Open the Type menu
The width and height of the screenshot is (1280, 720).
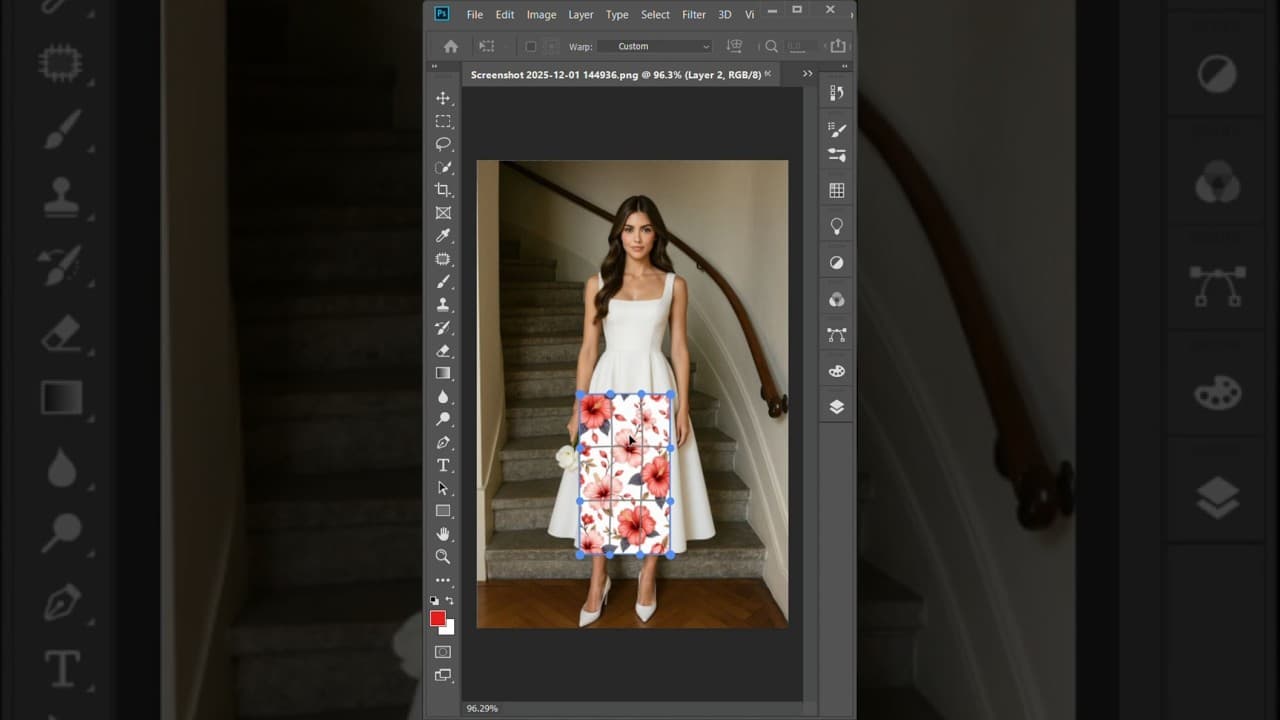(617, 15)
